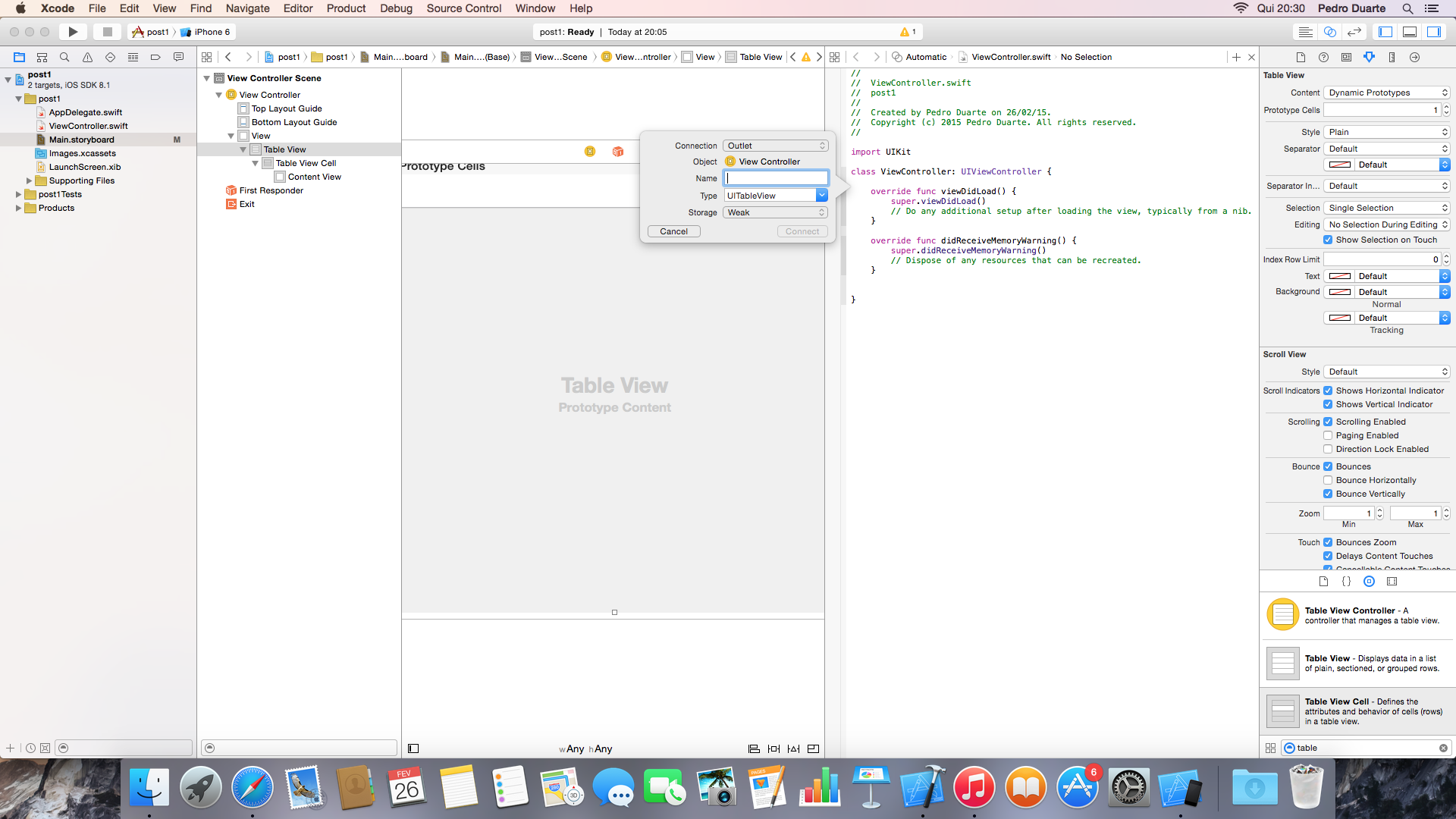The width and height of the screenshot is (1456, 819).
Task: Uncheck the Bounces checkbox
Action: (1328, 466)
